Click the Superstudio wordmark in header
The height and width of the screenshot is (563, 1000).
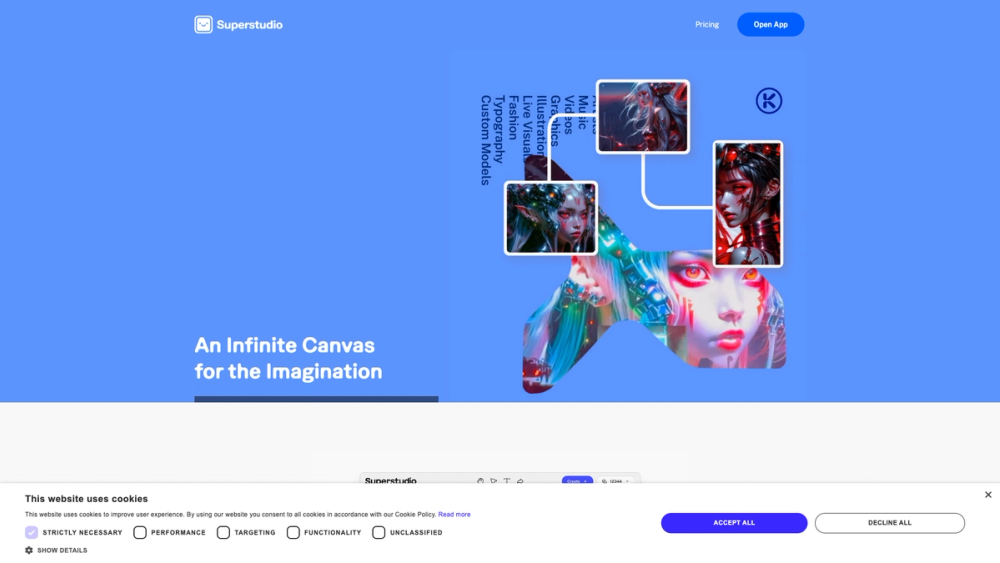click(x=249, y=25)
